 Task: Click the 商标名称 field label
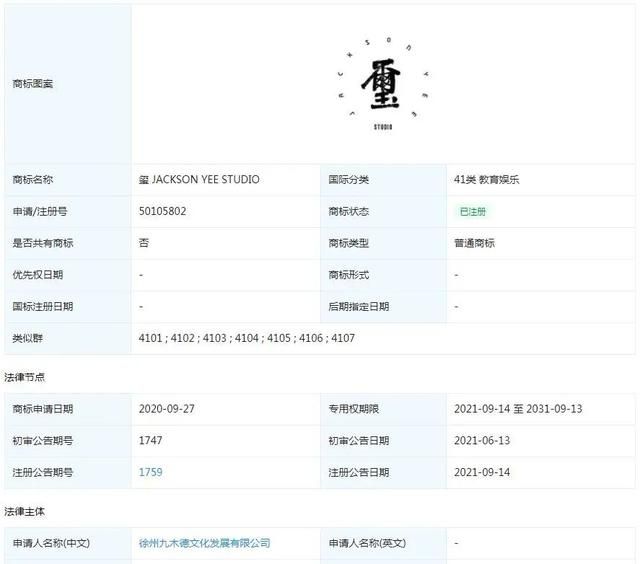[x=33, y=180]
